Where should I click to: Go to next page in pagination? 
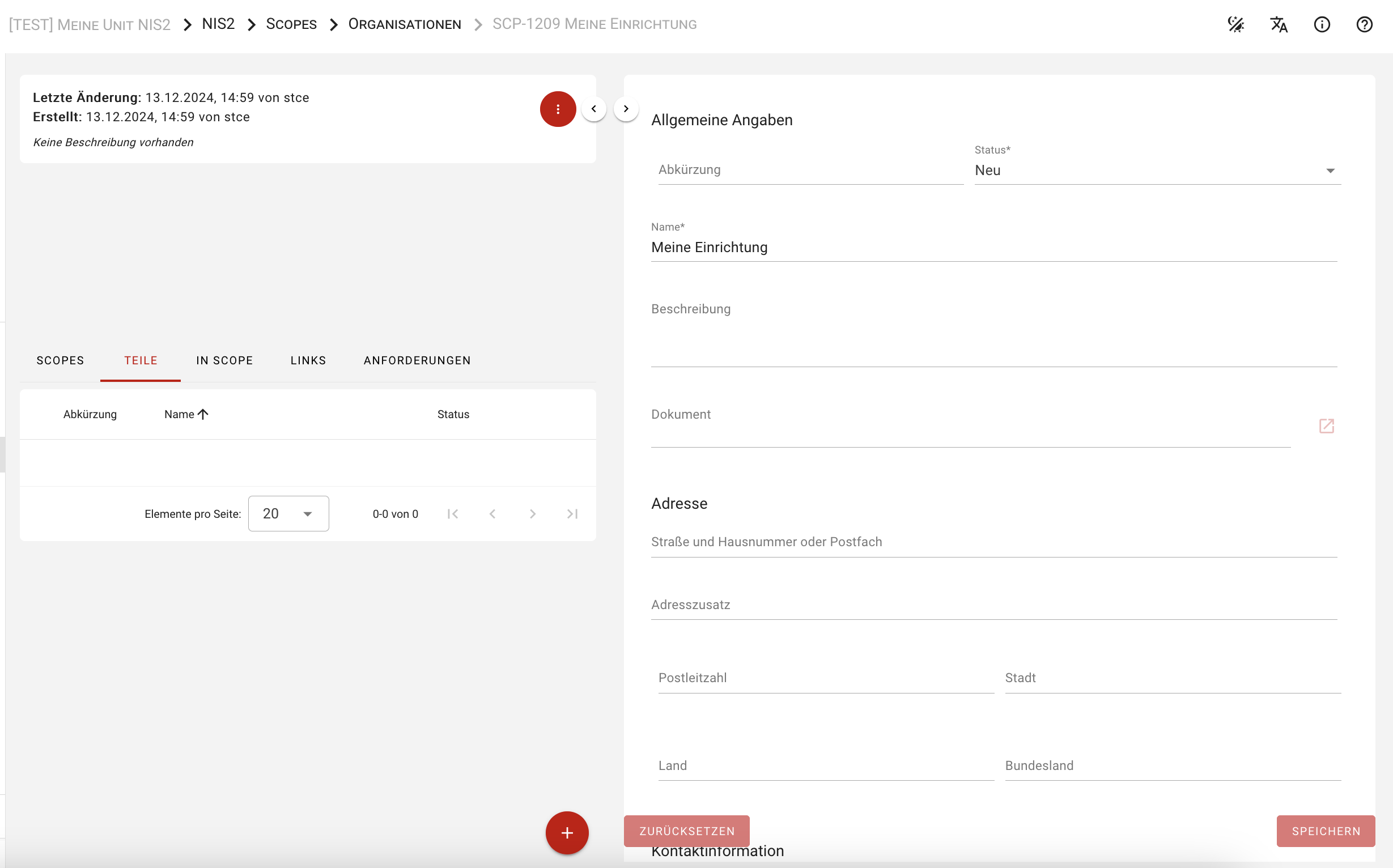coord(532,514)
